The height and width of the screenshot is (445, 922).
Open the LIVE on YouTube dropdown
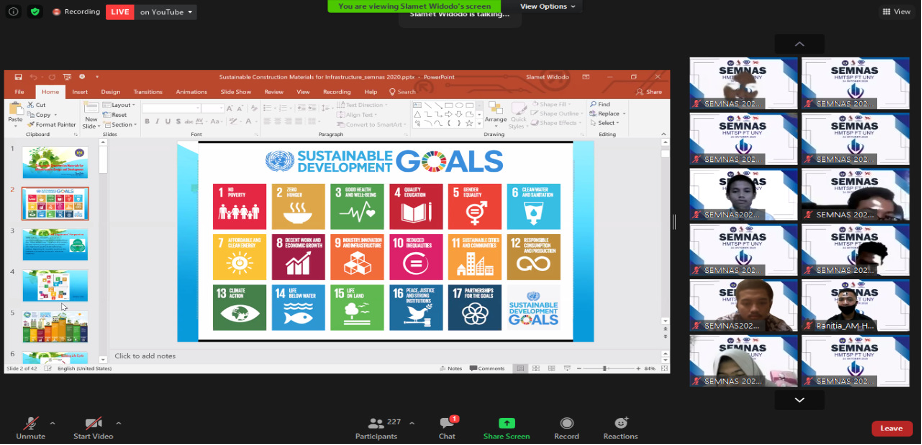(x=165, y=12)
